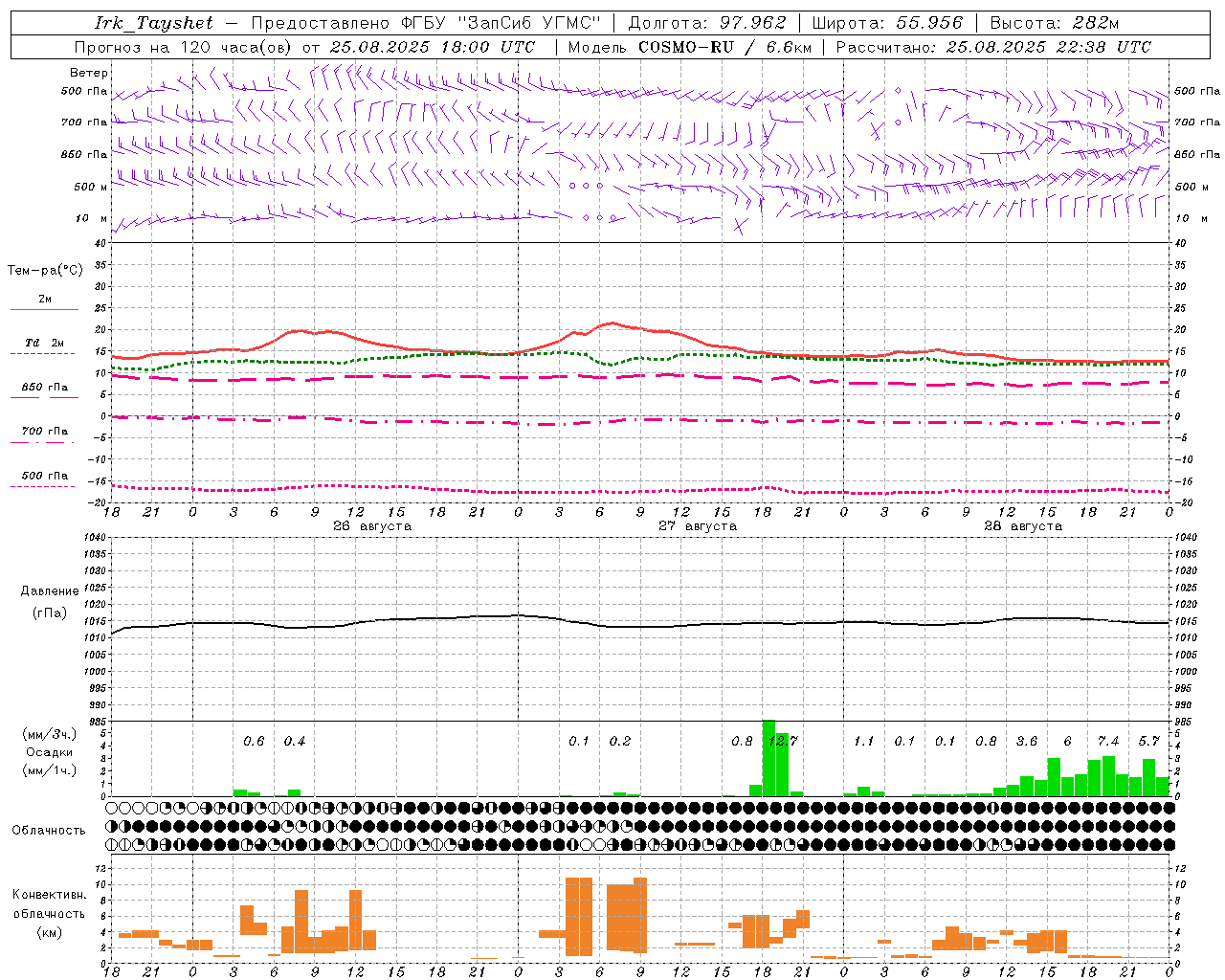Click the Широта: 55.956 value
This screenshot has height=980, width=1225.
point(887,23)
